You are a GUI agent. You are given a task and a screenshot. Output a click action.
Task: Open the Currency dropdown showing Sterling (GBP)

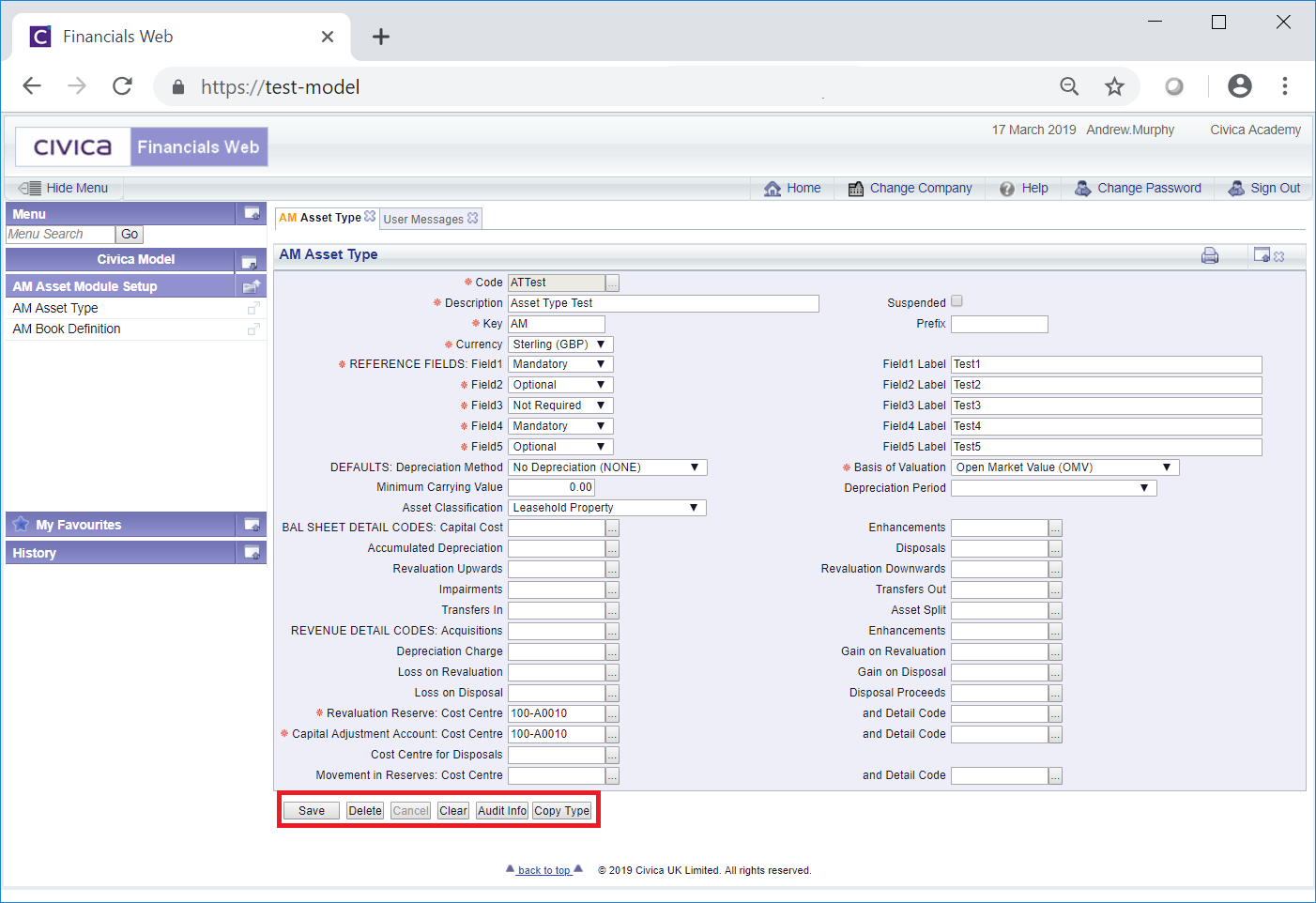[x=560, y=344]
